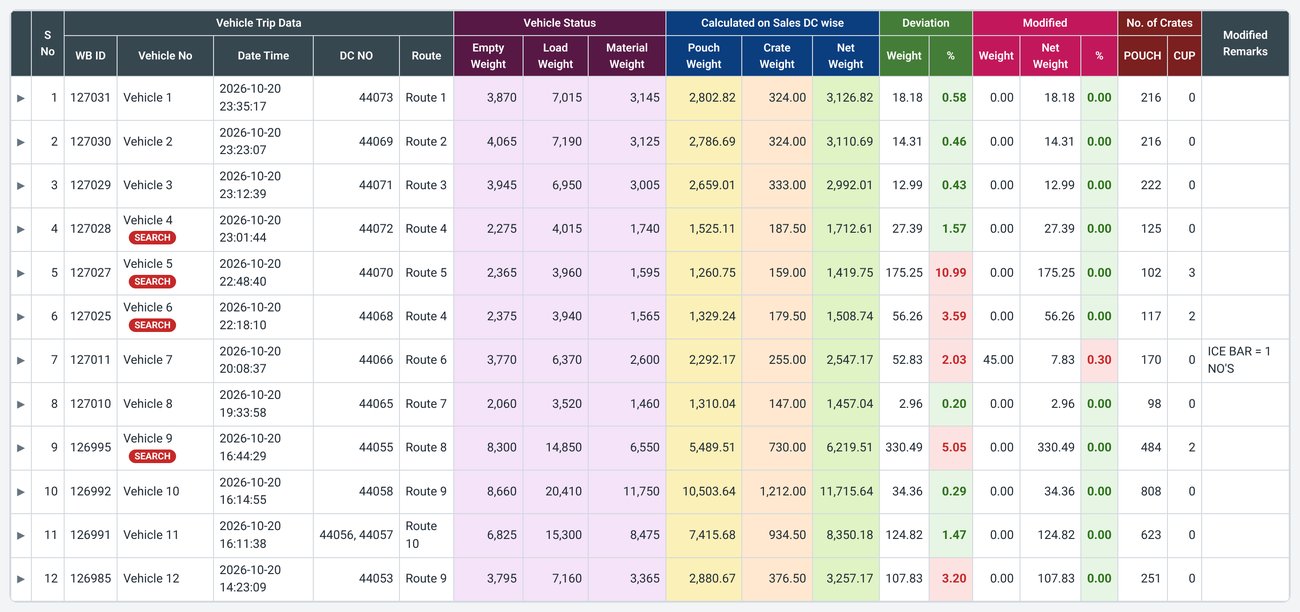This screenshot has height=612, width=1300.
Task: Expand the row for WB ID 126995
Action: click(21, 448)
